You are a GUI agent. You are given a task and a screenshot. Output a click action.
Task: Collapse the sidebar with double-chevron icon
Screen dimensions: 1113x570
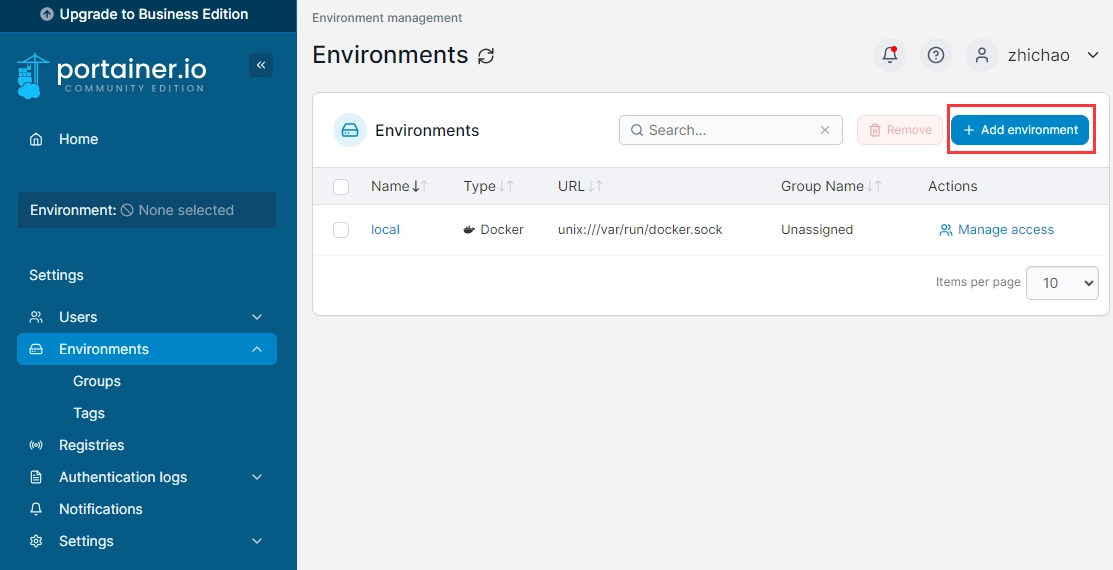point(261,65)
